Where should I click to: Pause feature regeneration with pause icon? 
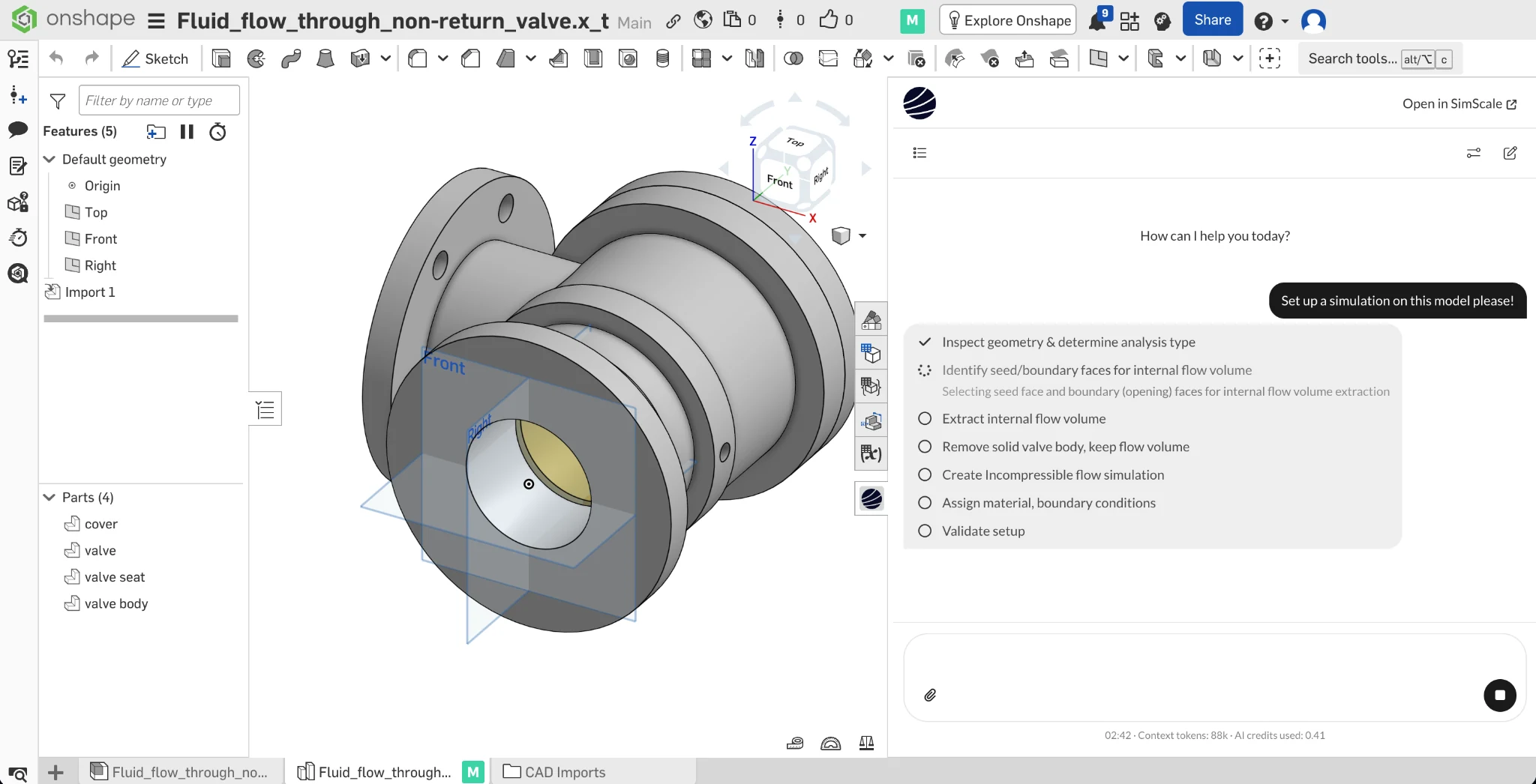pos(187,132)
